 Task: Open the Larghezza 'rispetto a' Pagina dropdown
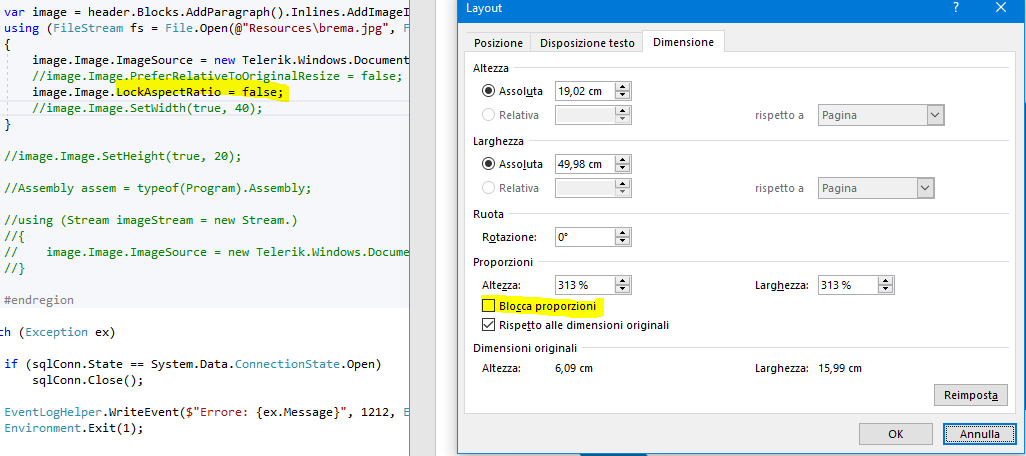925,188
